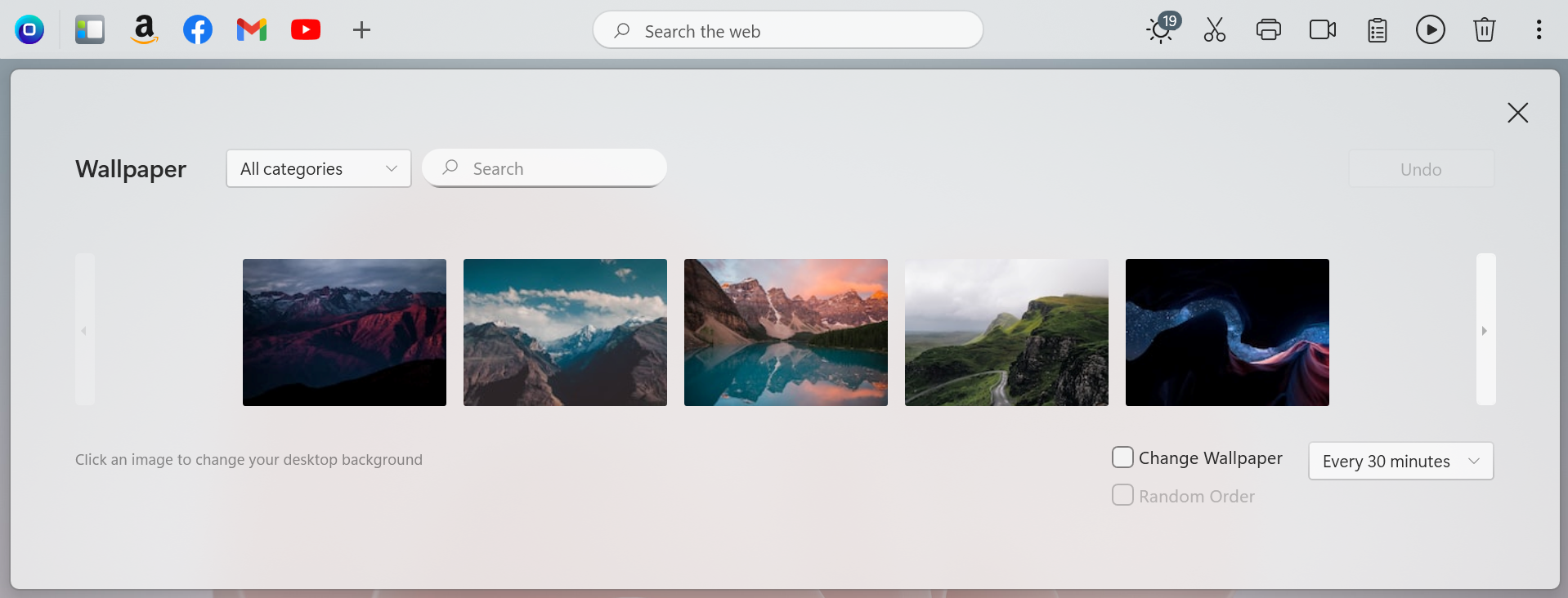Go to previous wallpapers with left arrow

84,330
